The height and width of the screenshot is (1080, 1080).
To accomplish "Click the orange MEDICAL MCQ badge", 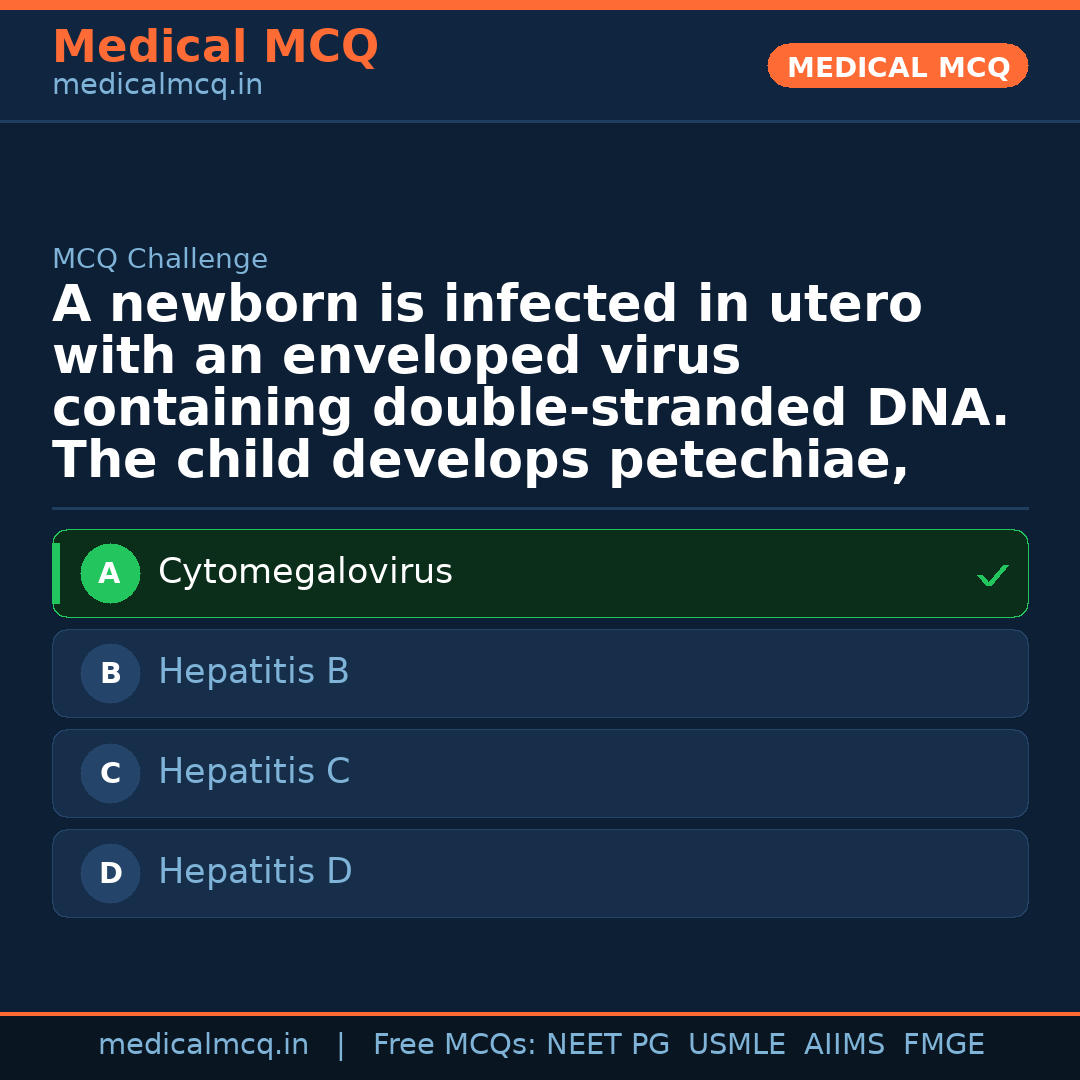I will click(x=898, y=67).
